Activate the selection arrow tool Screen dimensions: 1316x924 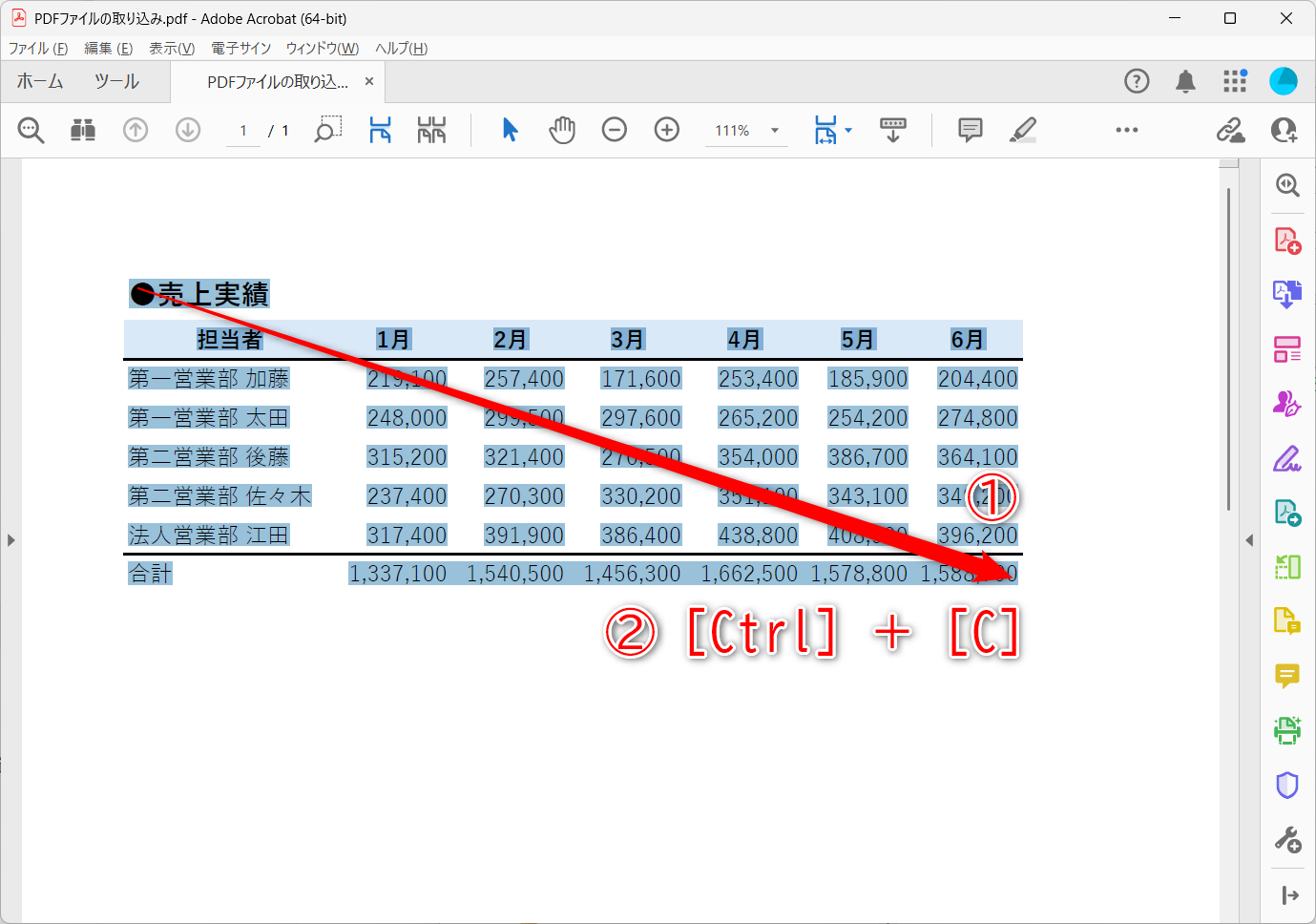pyautogui.click(x=510, y=130)
